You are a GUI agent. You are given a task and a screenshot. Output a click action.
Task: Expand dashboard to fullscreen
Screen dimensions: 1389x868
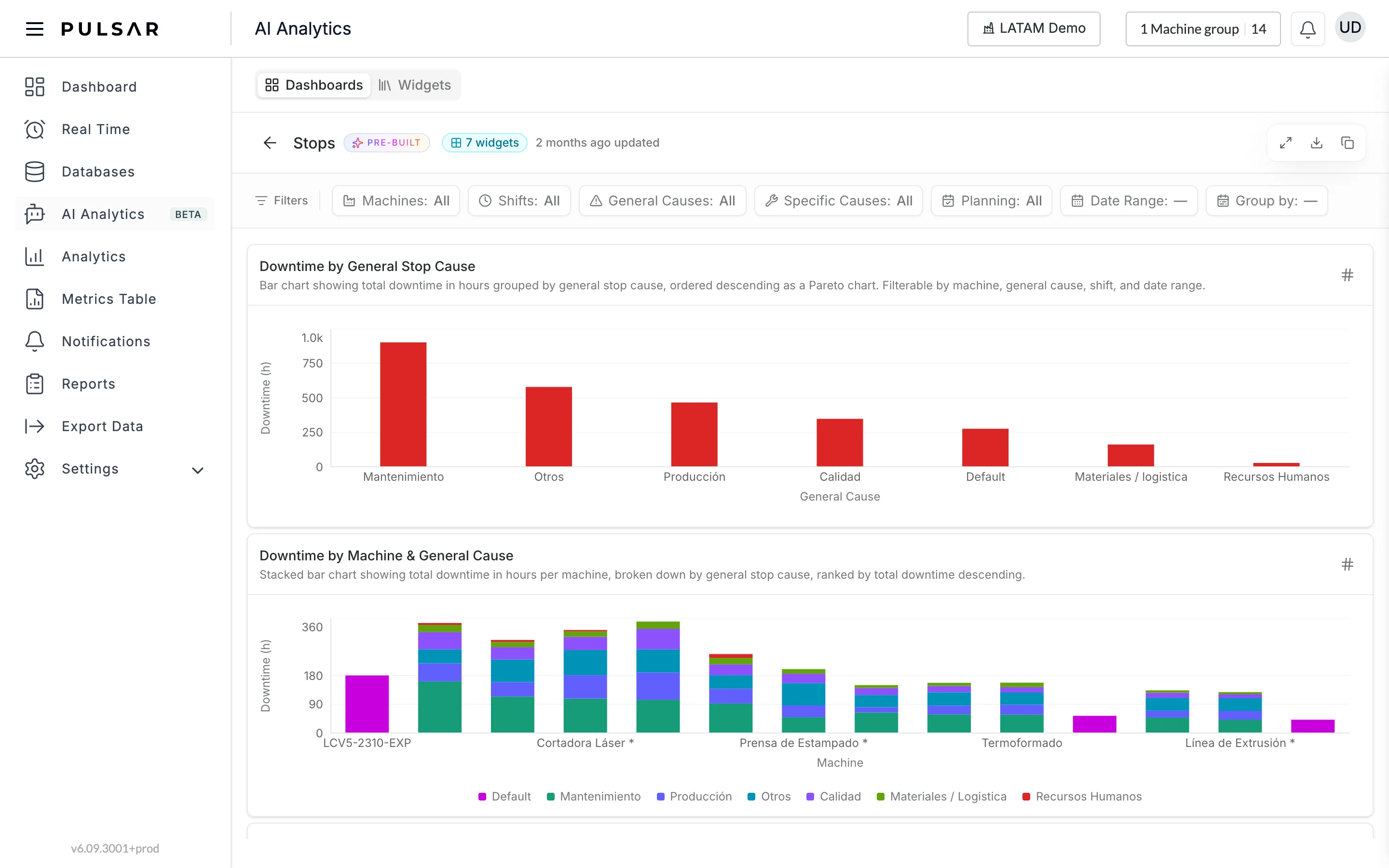click(x=1286, y=142)
